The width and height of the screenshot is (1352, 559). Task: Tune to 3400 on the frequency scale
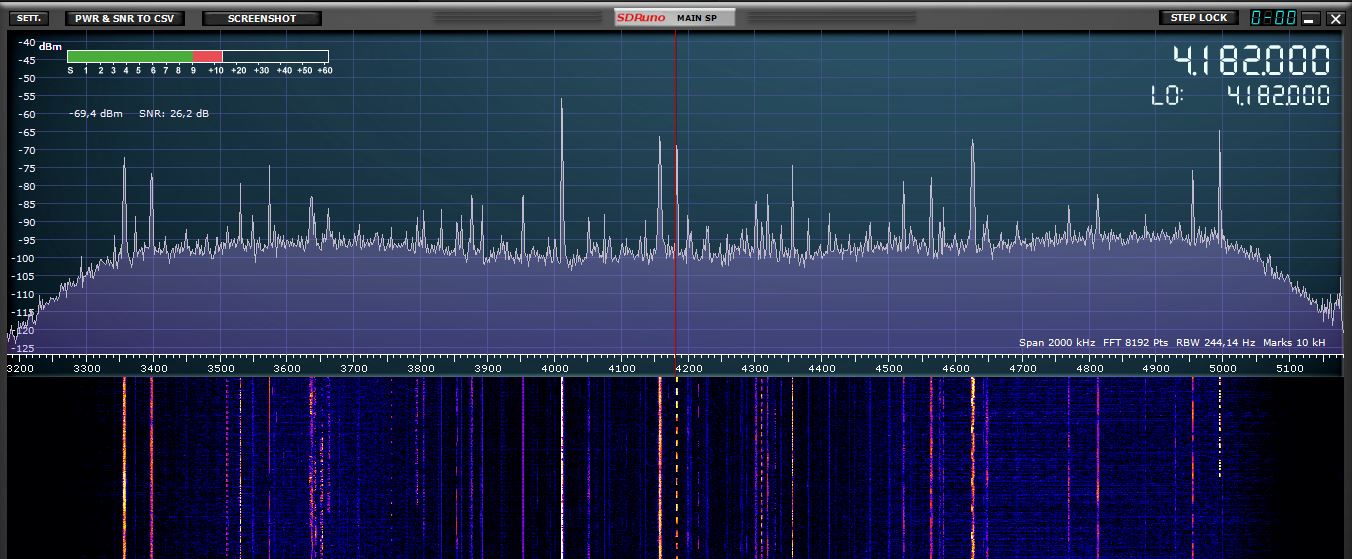[153, 369]
